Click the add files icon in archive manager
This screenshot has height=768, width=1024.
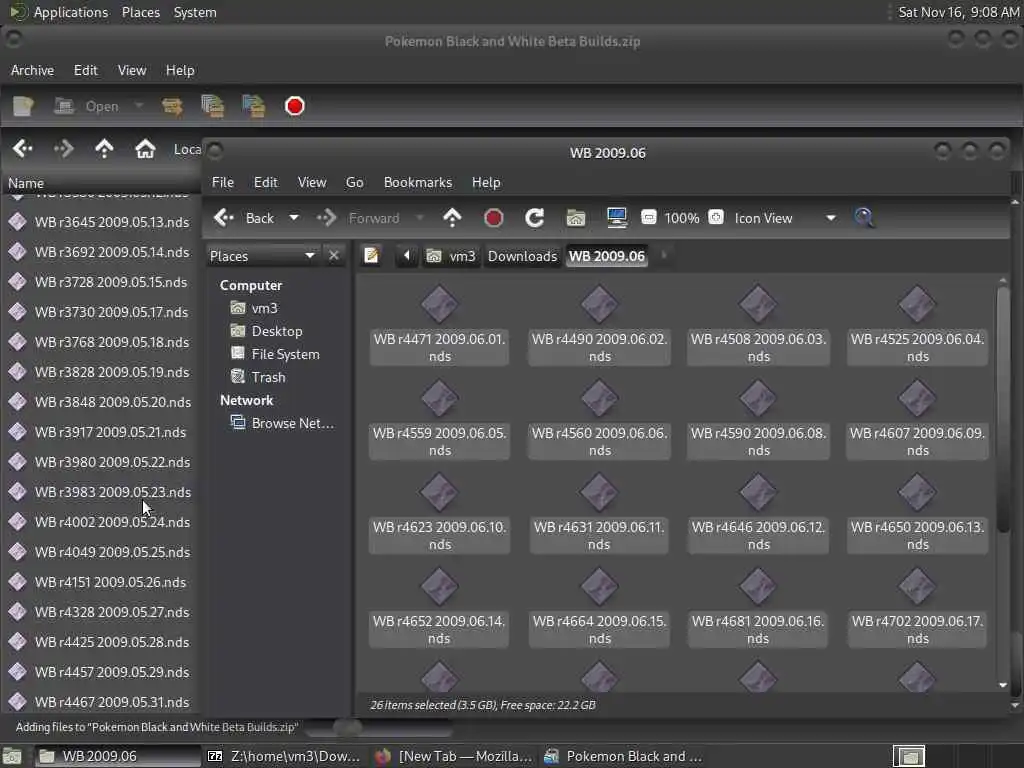[213, 106]
